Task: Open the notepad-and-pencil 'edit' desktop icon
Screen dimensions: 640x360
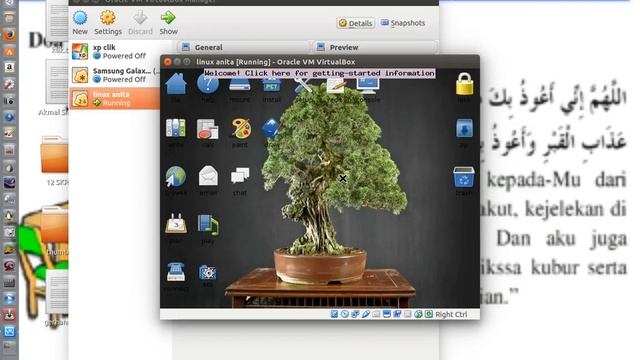Action: (336, 86)
